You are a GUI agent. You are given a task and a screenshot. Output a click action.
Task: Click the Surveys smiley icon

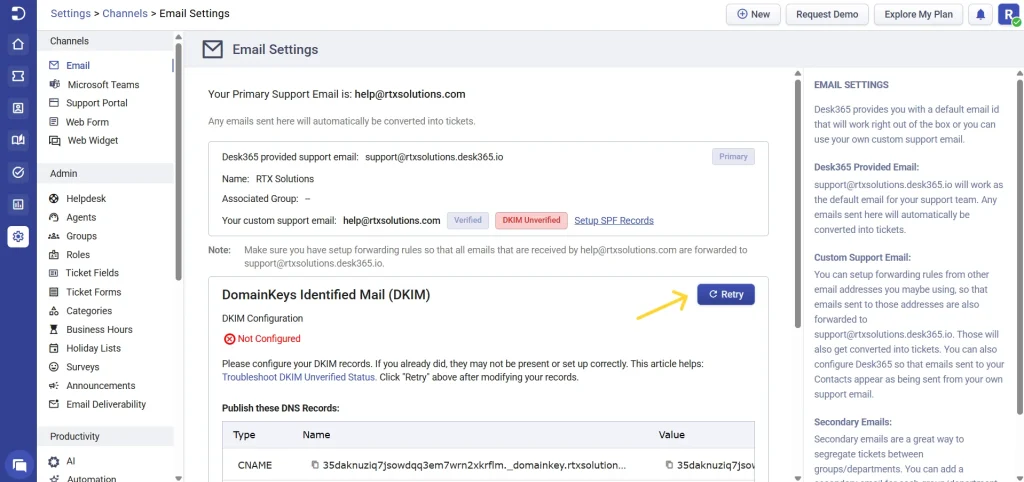54,367
